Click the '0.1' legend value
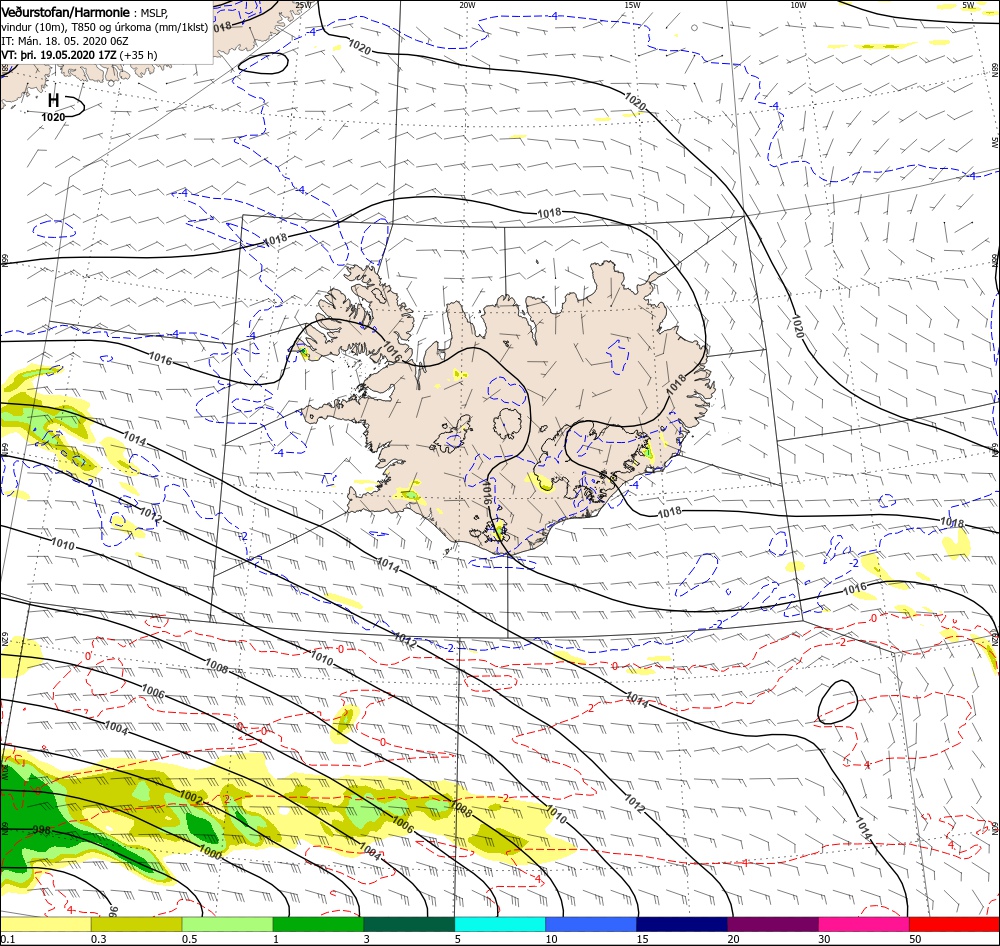Viewport: 1000px width, 946px height. coord(7,939)
